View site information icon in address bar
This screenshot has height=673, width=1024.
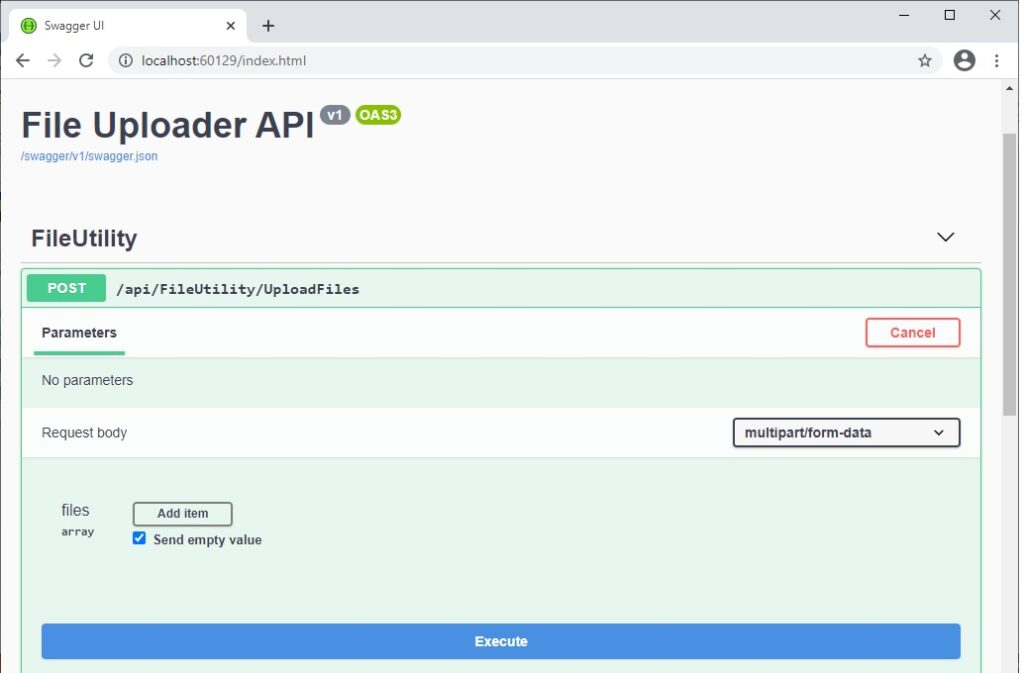(125, 61)
